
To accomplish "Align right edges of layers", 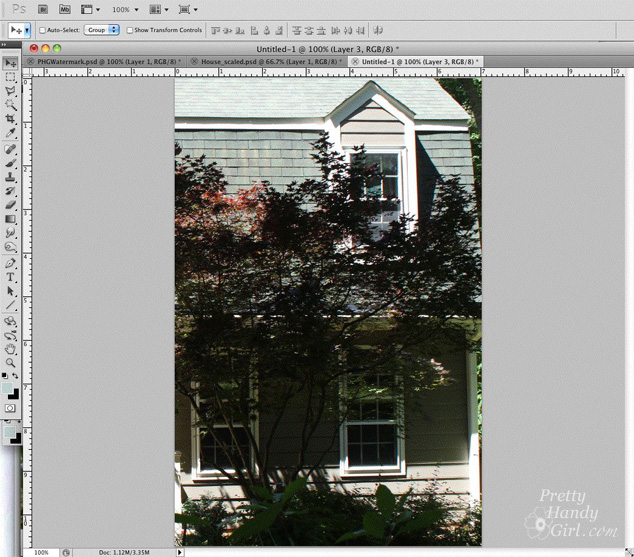I will pos(279,30).
